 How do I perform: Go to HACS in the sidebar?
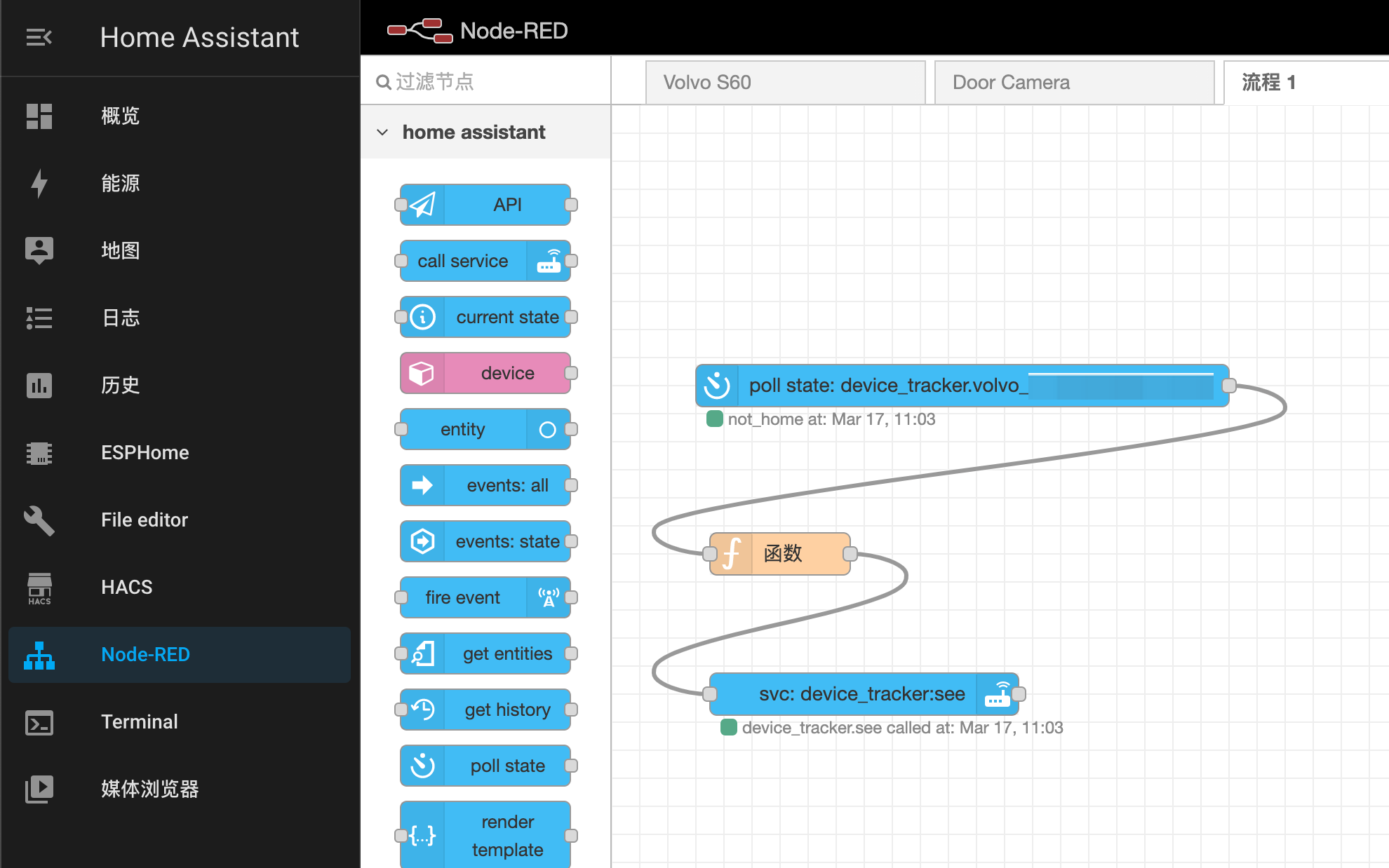[x=180, y=588]
